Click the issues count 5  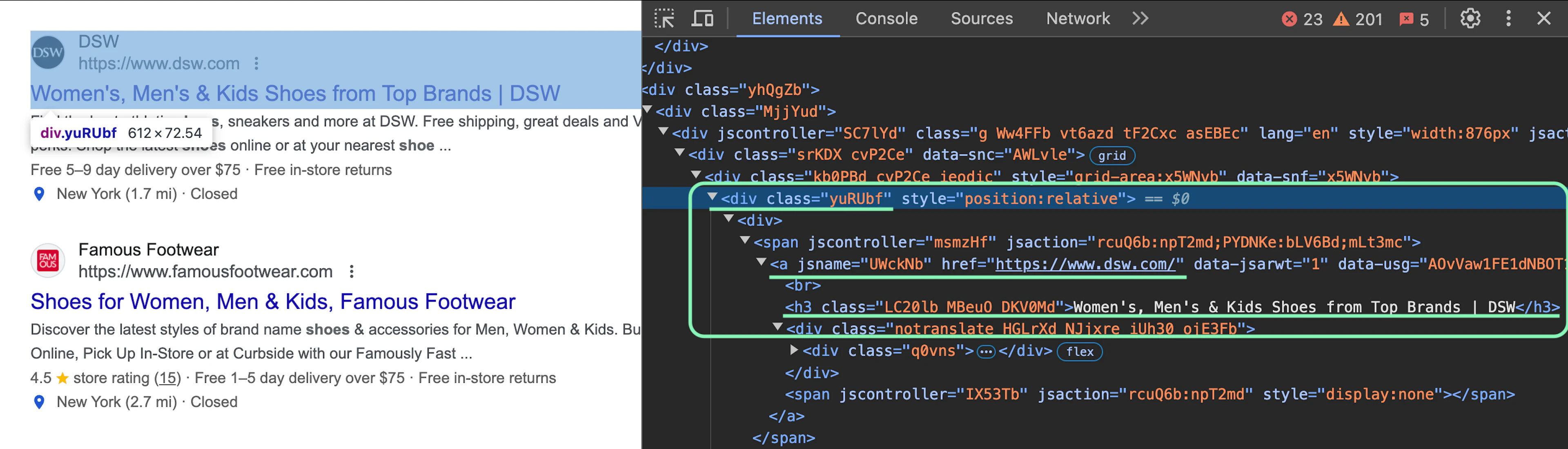pos(1414,19)
